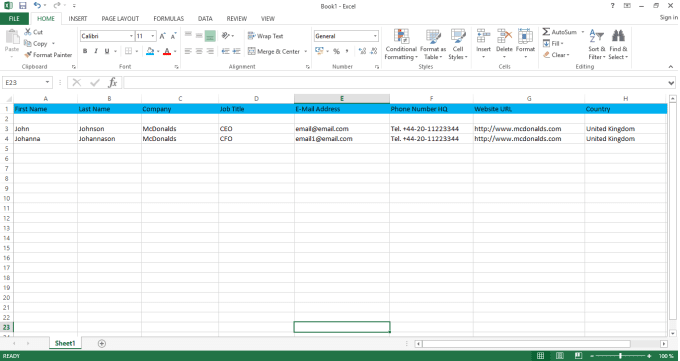Click the Copy button
The image size is (680, 361).
tap(36, 43)
